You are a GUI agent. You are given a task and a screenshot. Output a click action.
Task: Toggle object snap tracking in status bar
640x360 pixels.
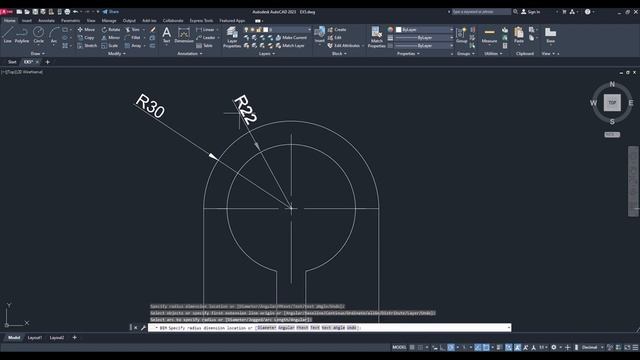pos(478,347)
